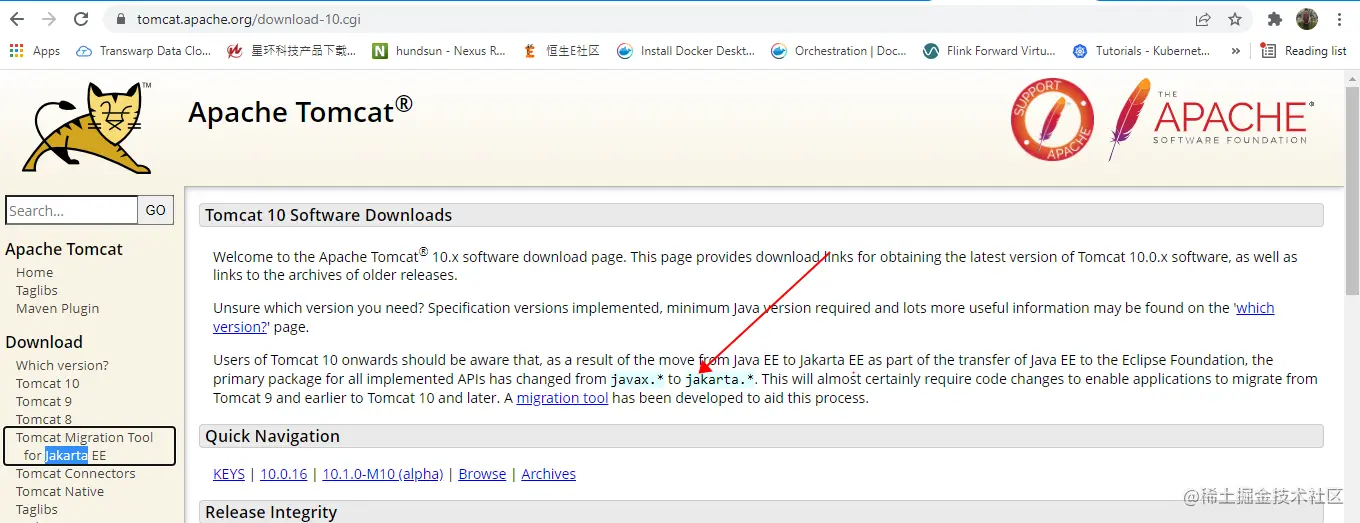1360x523 pixels.
Task: Expand hidden bookmarks chevron
Action: pyautogui.click(x=1236, y=51)
